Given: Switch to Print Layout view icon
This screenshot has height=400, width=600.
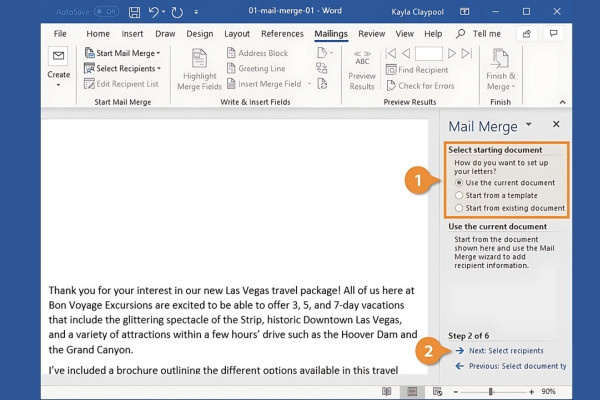Looking at the screenshot, I should [412, 391].
